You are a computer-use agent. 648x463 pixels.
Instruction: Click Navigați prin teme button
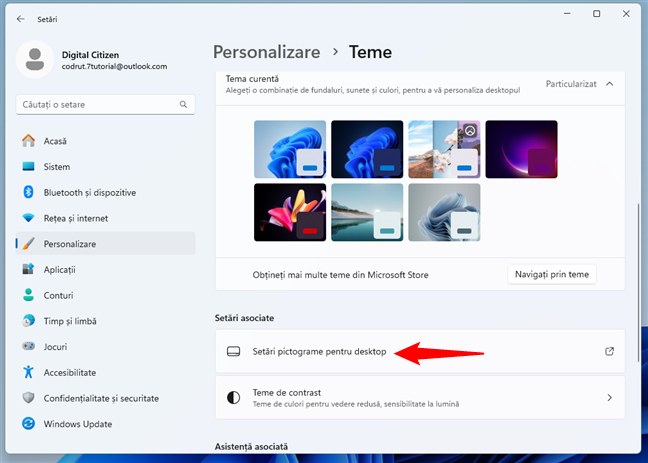(x=552, y=274)
